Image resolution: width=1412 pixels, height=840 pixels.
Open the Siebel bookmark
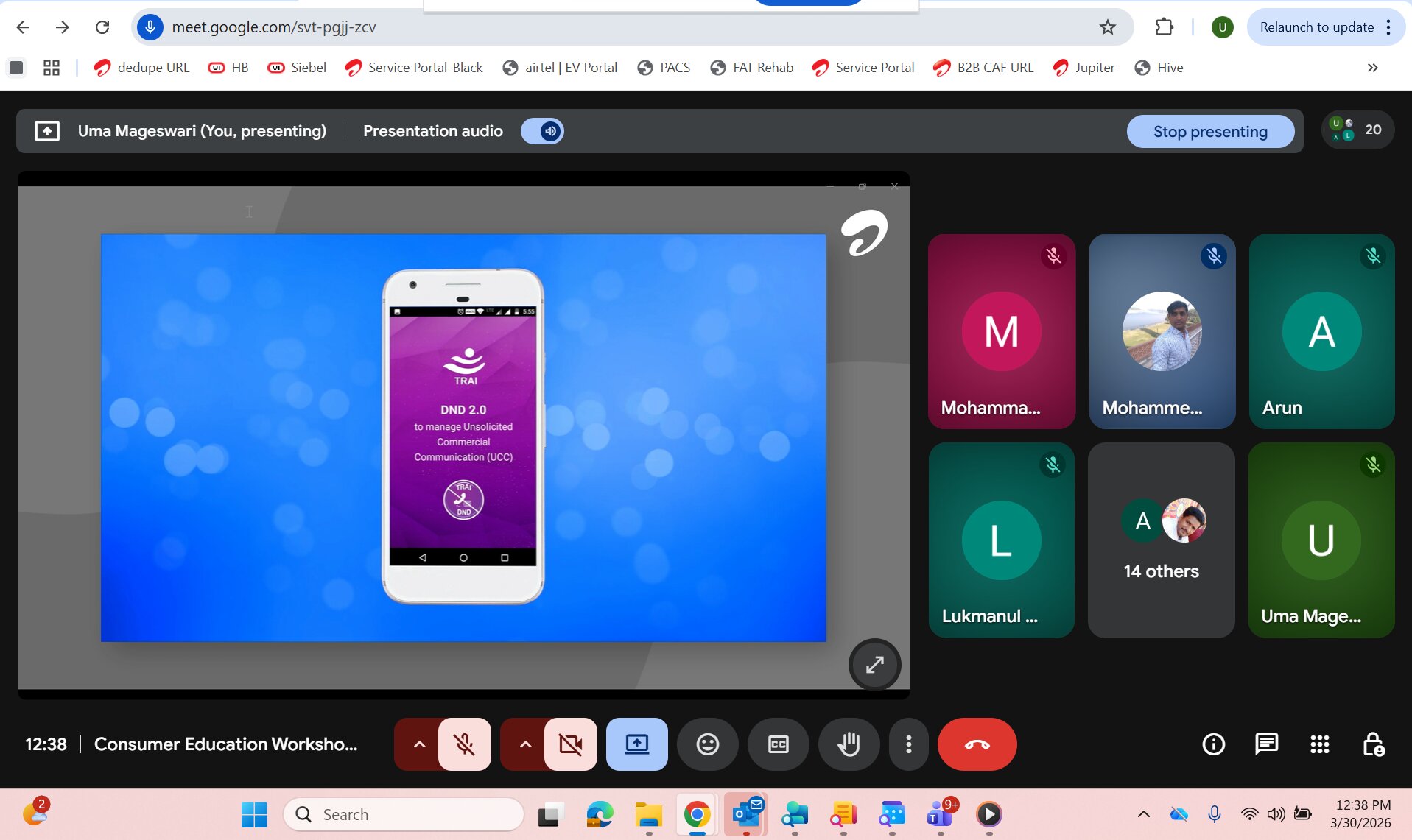click(x=297, y=68)
